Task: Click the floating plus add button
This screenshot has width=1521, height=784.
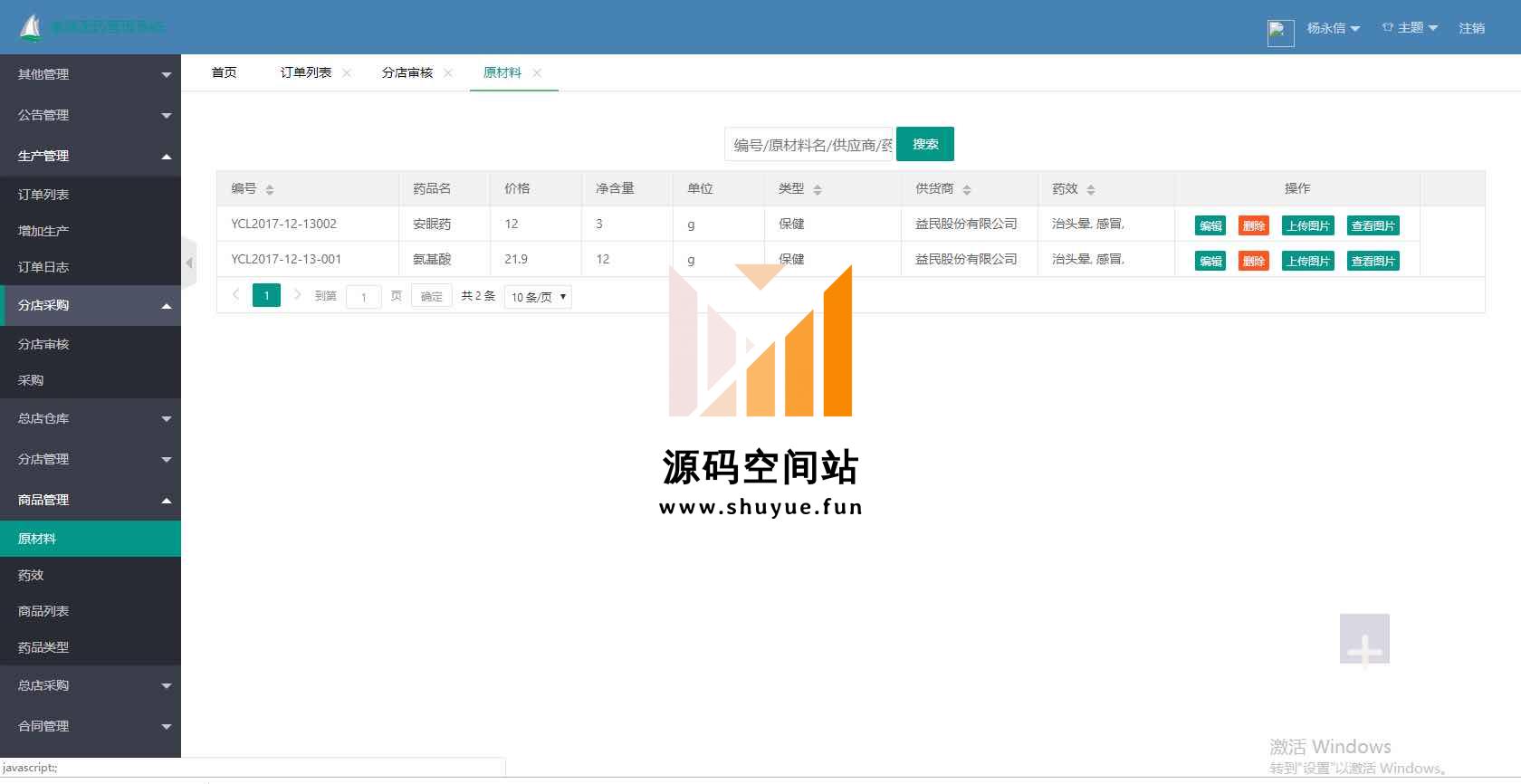Action: coord(1364,639)
